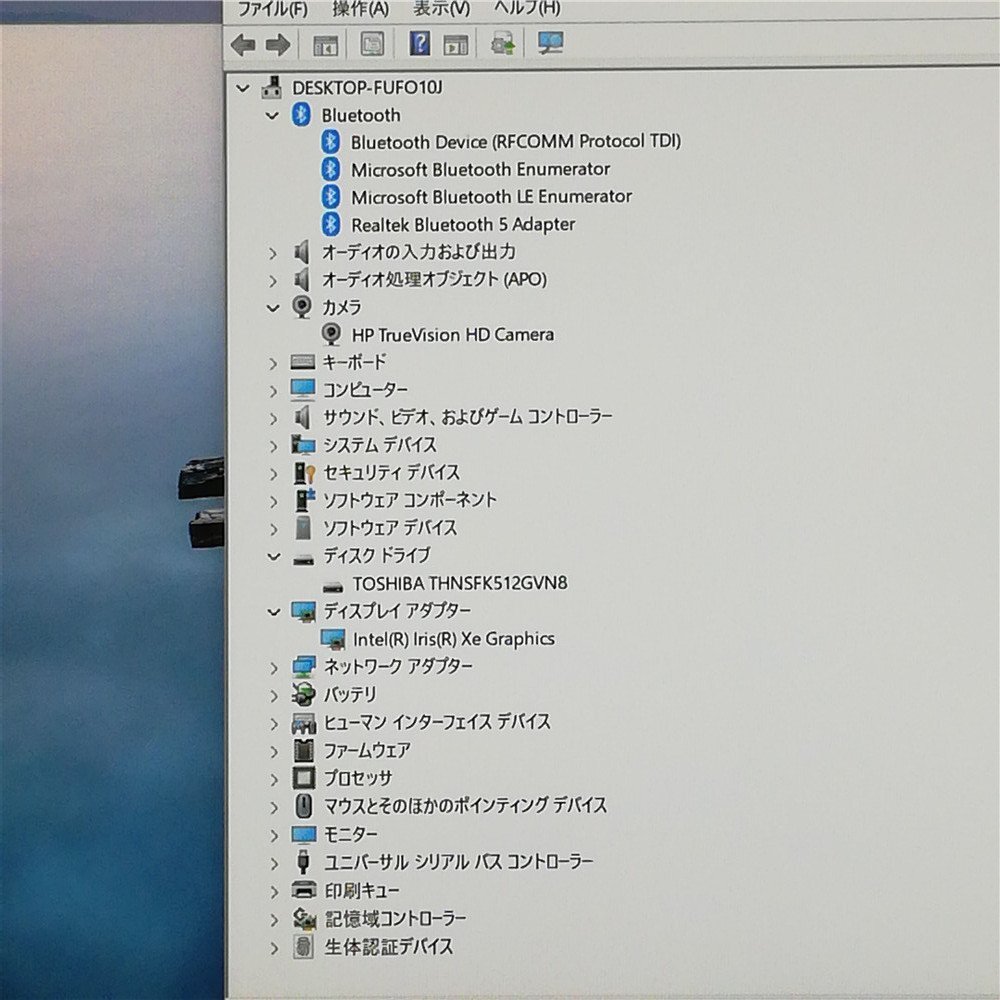Collapse the カメラ category
The image size is (1000, 1000).
[273, 309]
